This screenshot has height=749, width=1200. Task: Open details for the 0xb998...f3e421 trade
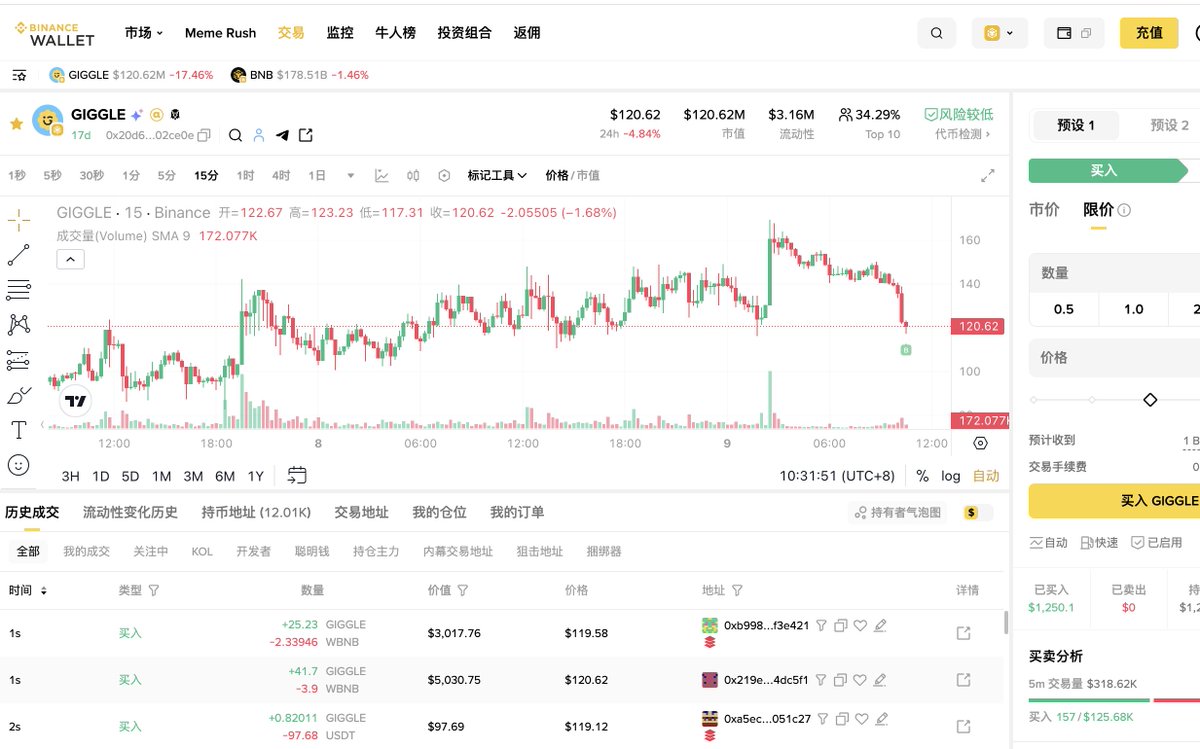click(964, 633)
